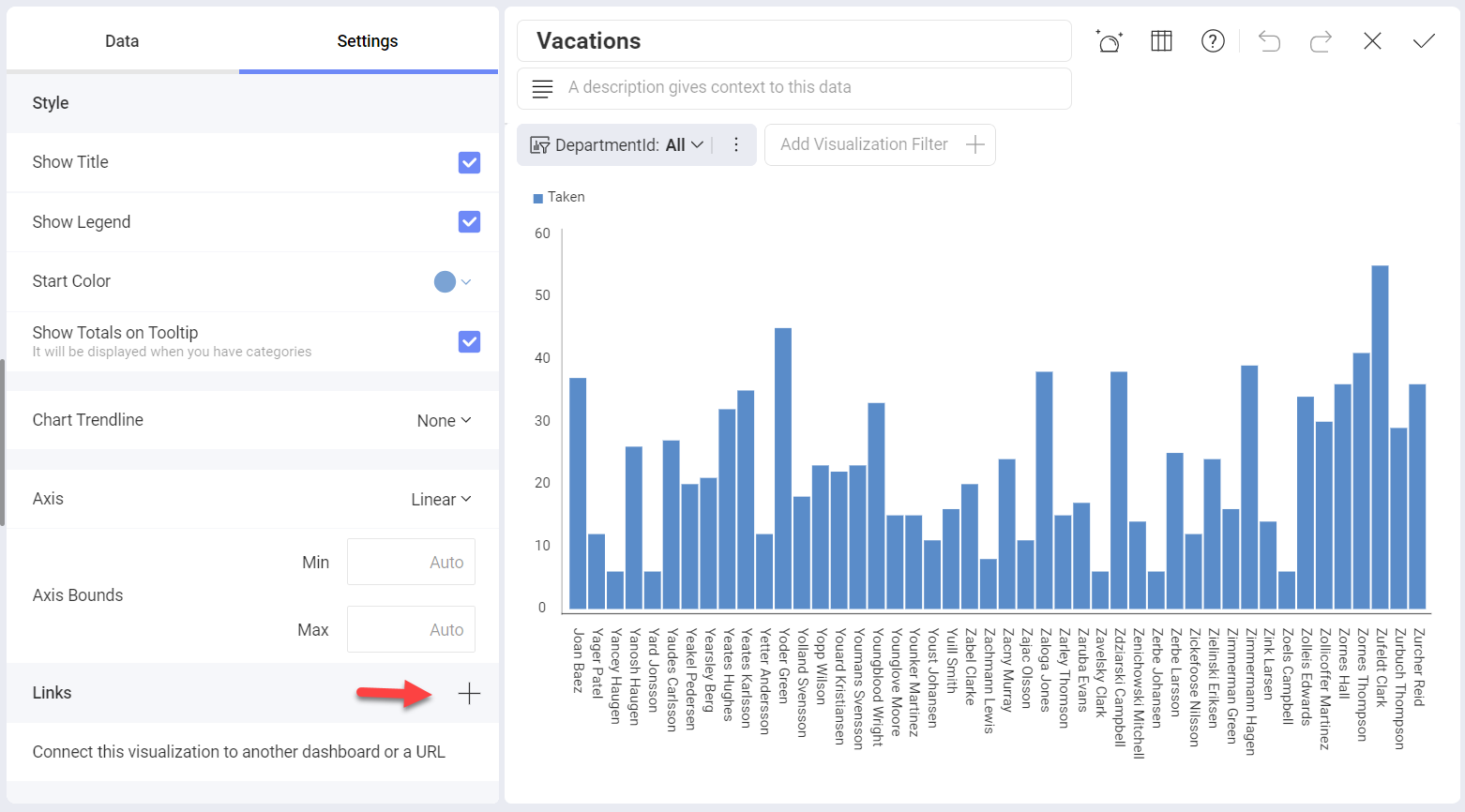The height and width of the screenshot is (812, 1465).
Task: Click the Axis Bounds Min field
Action: point(411,562)
